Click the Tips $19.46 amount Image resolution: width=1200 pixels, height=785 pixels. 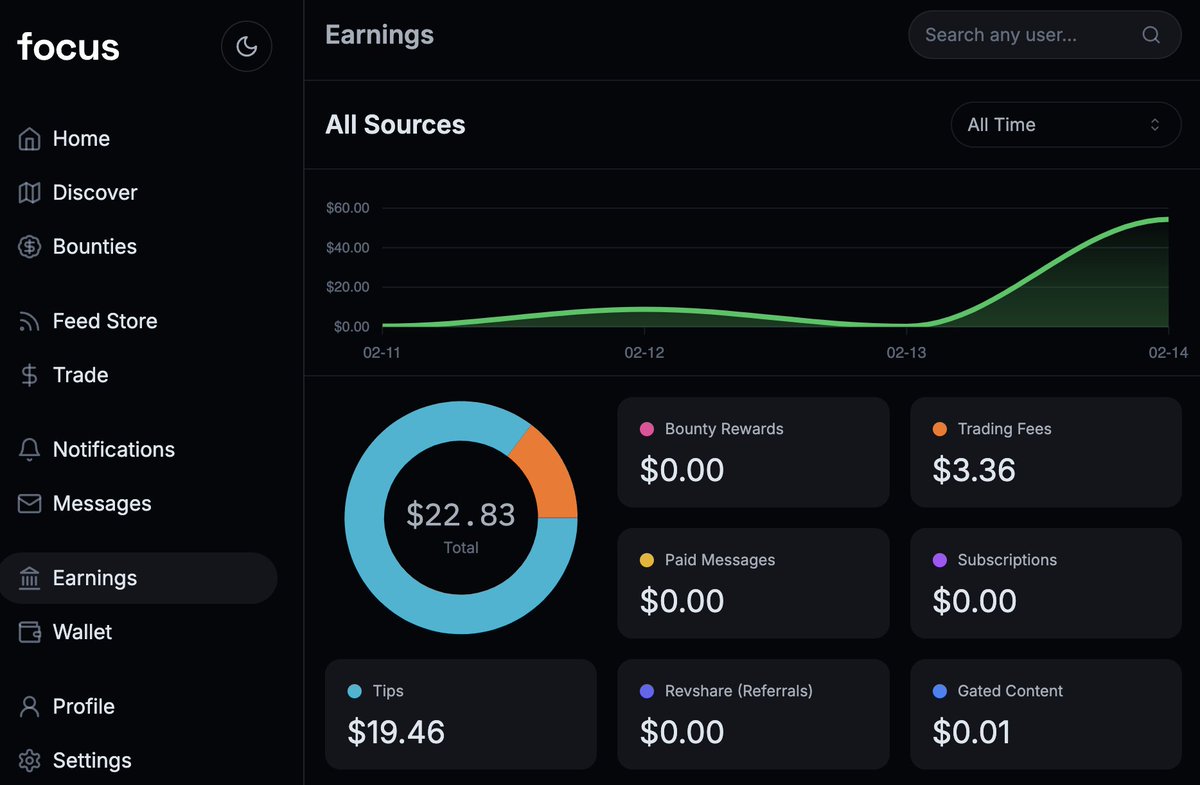[x=396, y=732]
